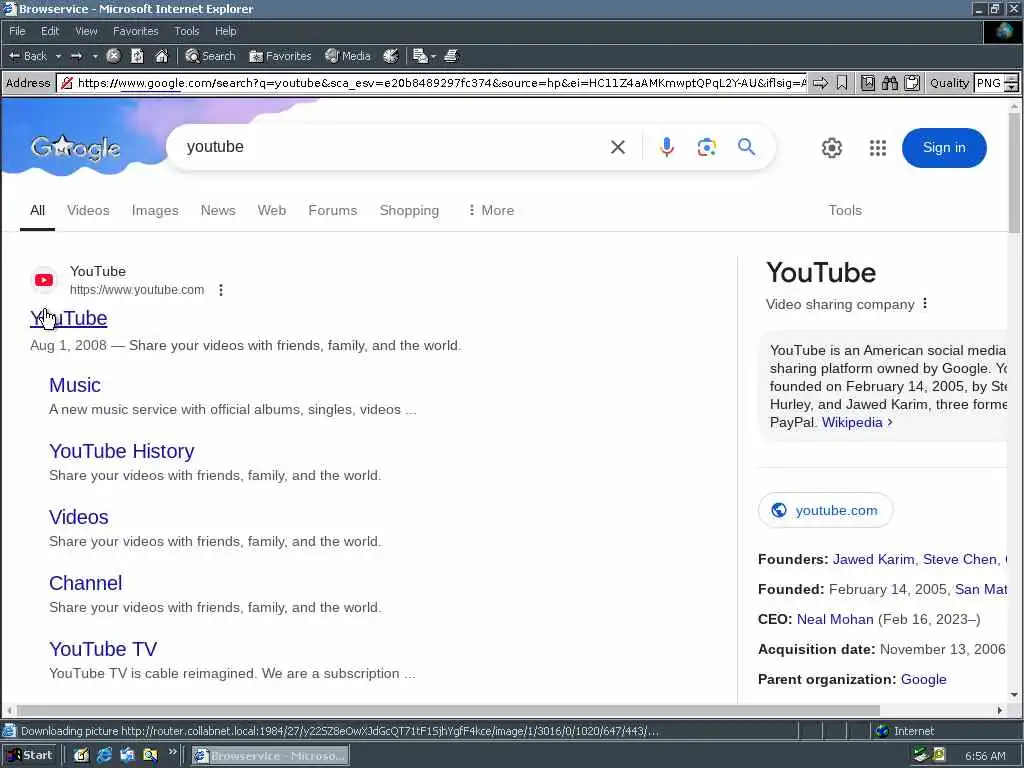The width and height of the screenshot is (1024, 768).
Task: Switch to the Images tab
Action: [x=155, y=210]
